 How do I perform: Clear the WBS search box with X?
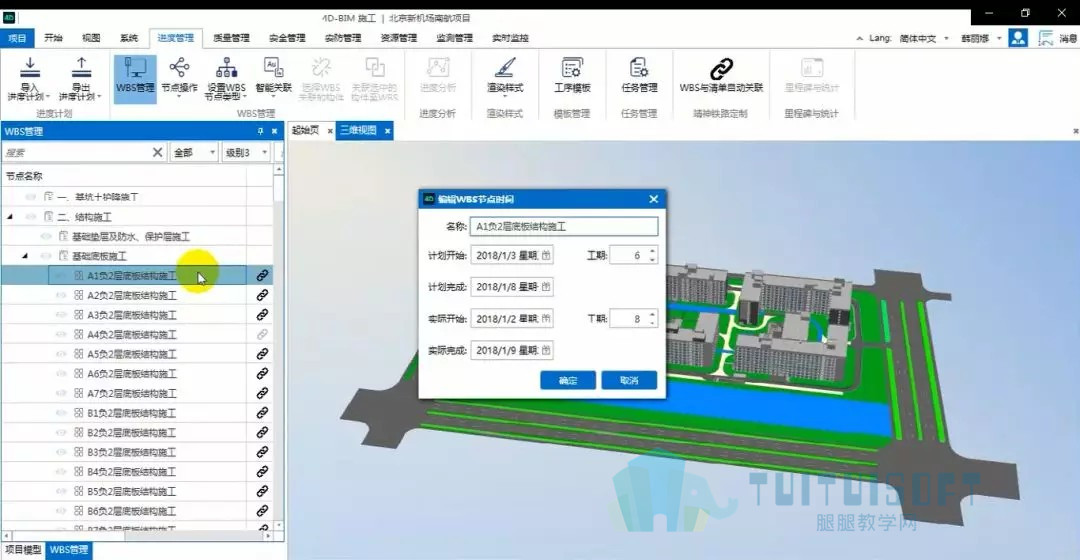[158, 152]
